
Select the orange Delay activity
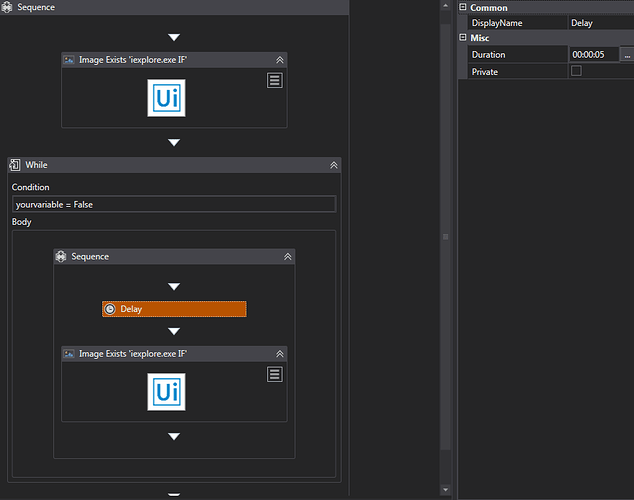point(174,309)
